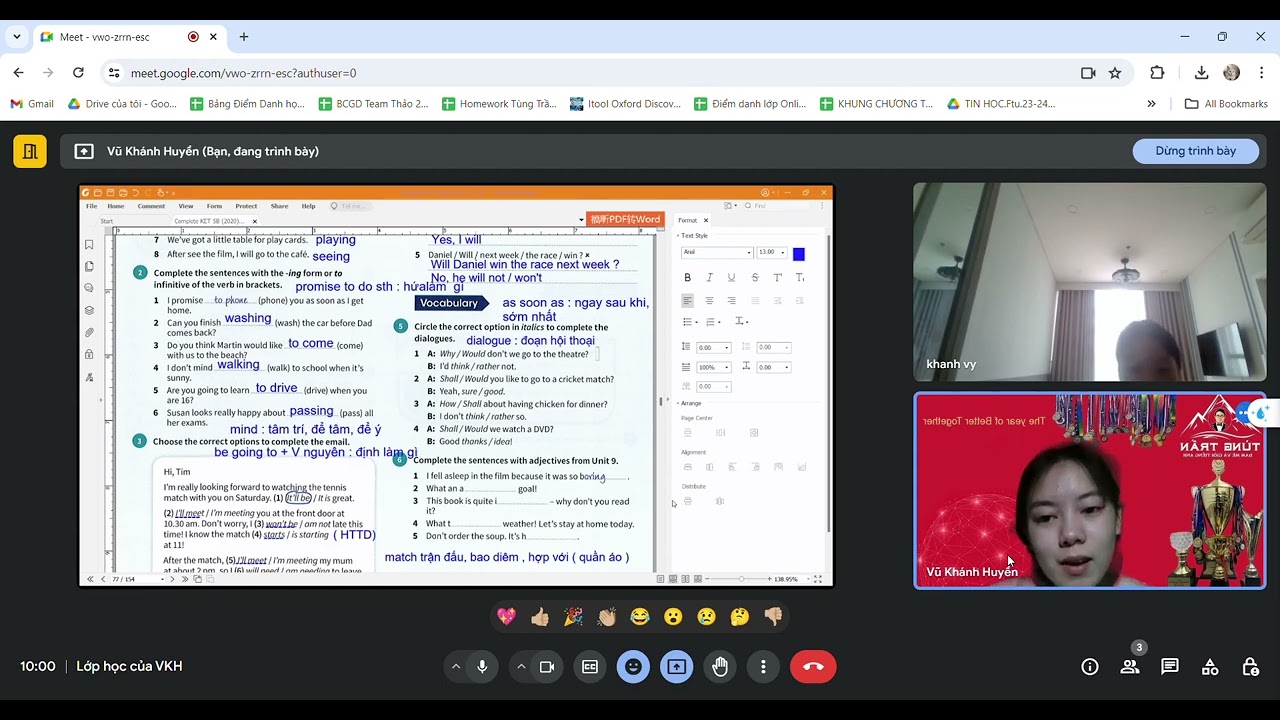The image size is (1280, 720).
Task: Show more bookmarks chevron
Action: click(x=1151, y=103)
